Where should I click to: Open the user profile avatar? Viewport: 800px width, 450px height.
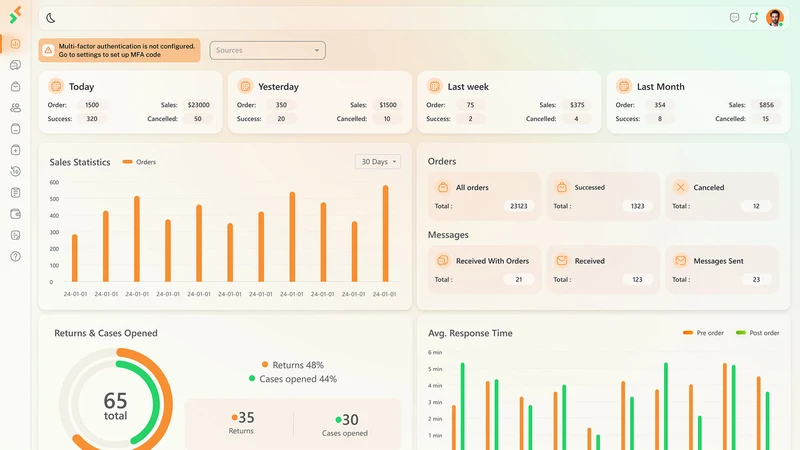point(774,18)
